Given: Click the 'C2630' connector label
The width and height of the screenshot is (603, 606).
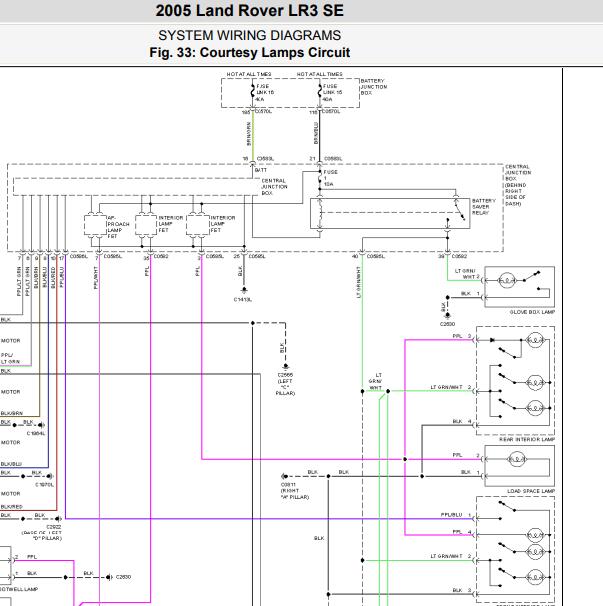Looking at the screenshot, I should [x=123, y=577].
